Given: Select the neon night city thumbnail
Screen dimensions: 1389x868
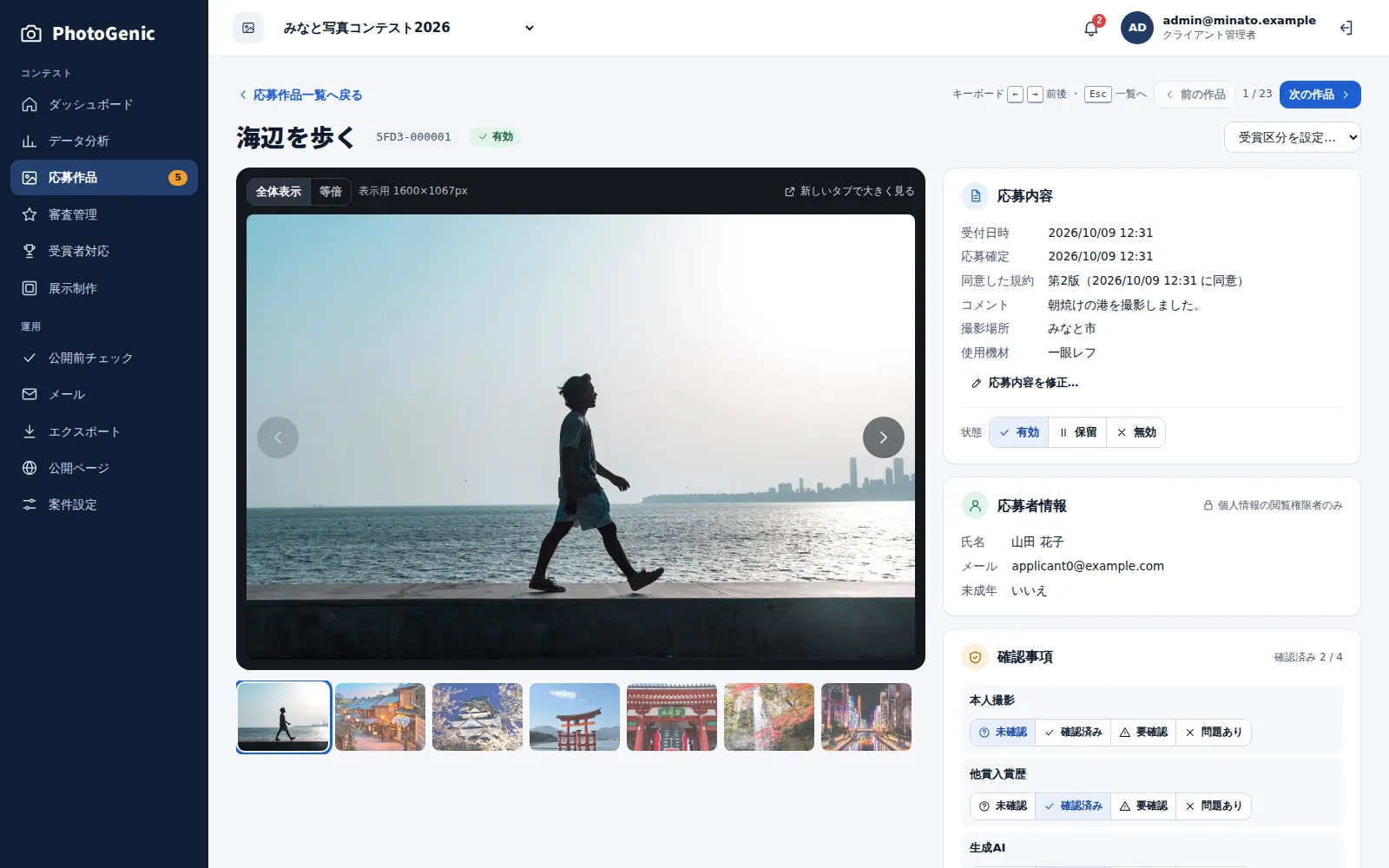Looking at the screenshot, I should 866,717.
